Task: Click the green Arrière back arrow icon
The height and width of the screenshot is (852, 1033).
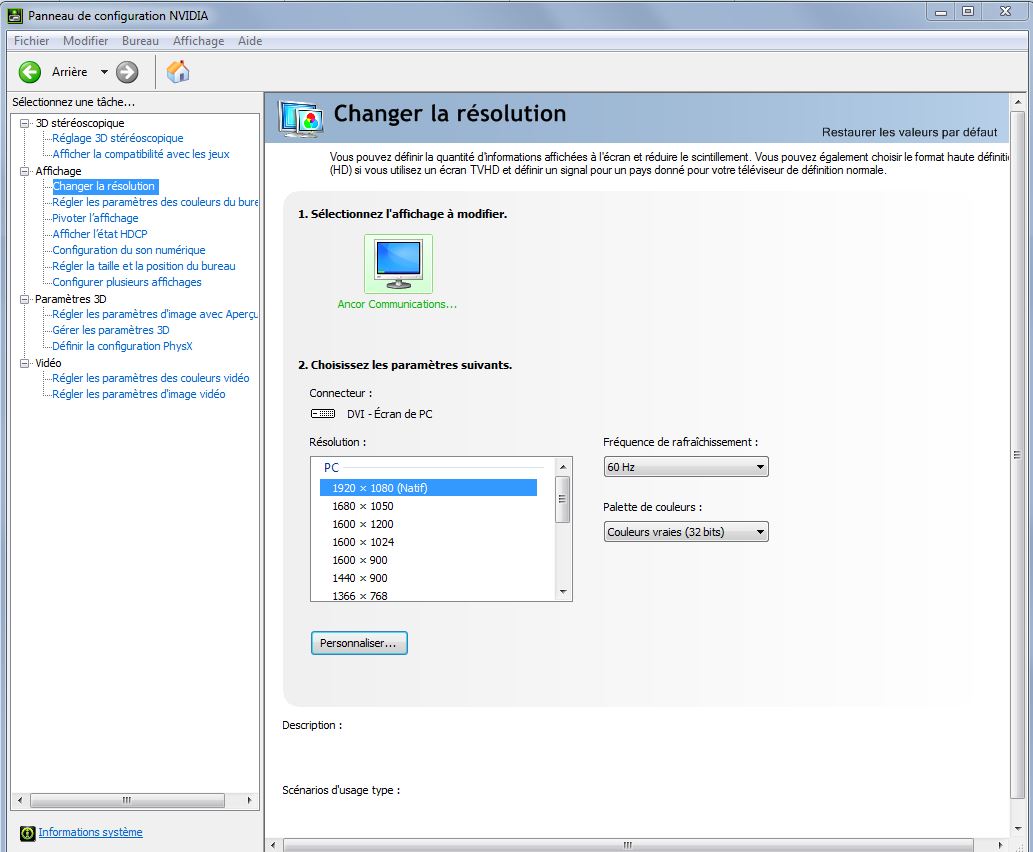Action: (30, 72)
